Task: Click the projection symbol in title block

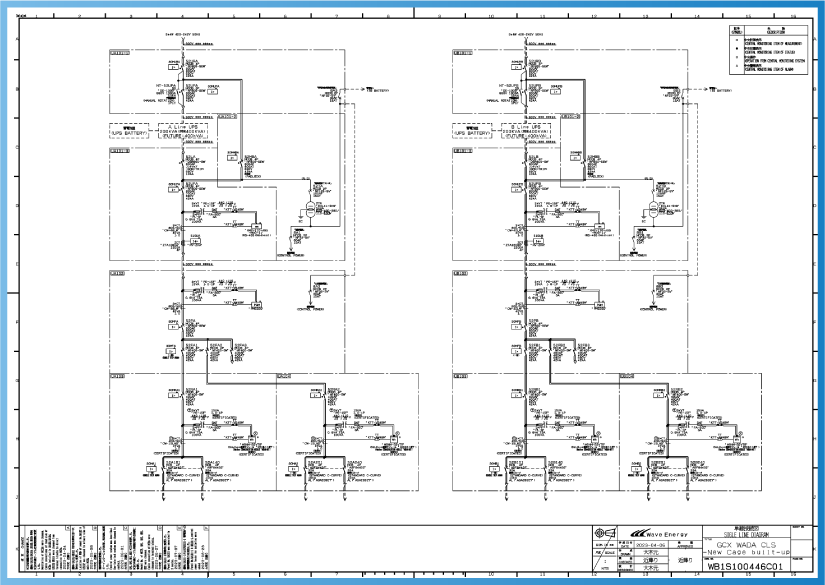Action: pyautogui.click(x=605, y=532)
